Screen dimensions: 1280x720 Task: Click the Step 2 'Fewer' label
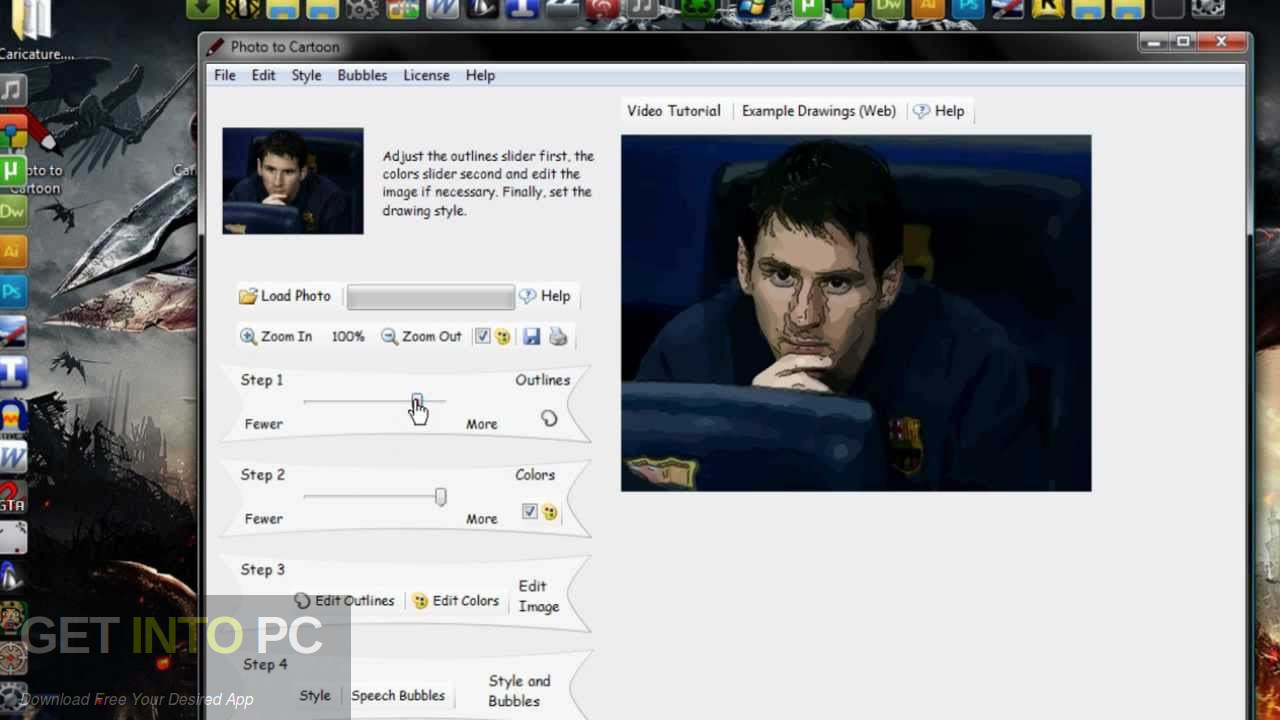pos(264,519)
